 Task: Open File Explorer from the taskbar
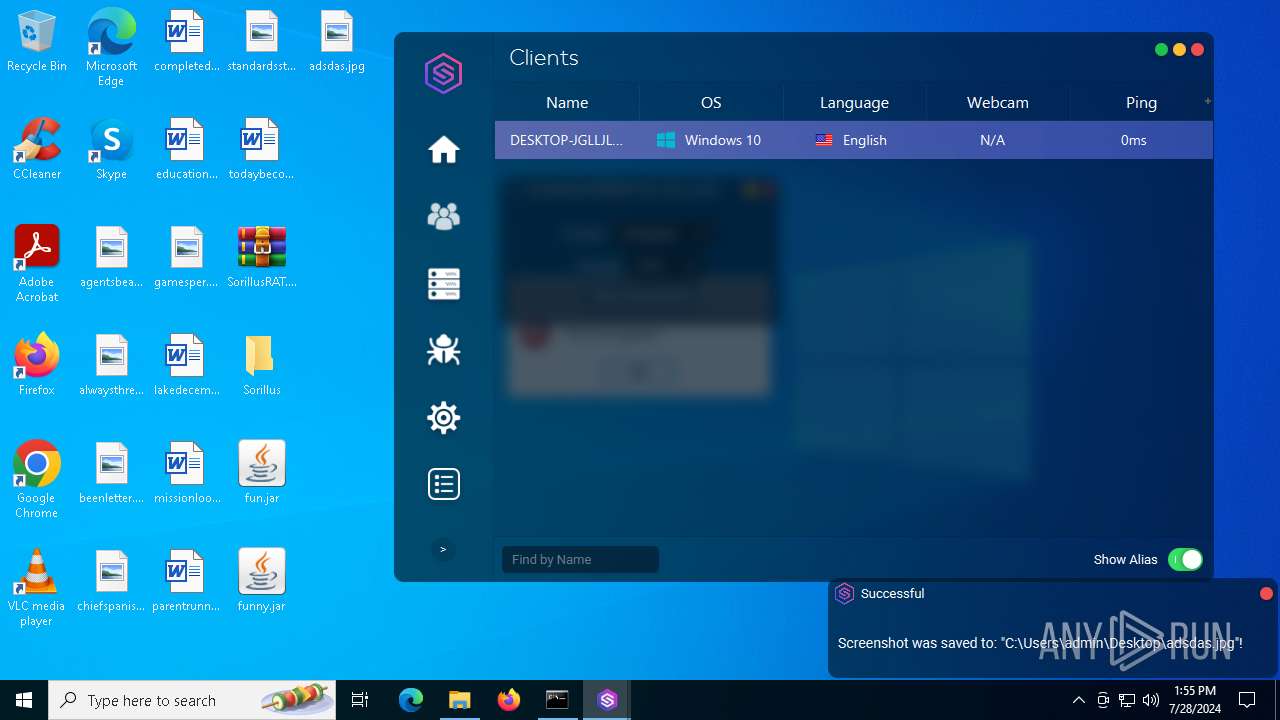point(459,700)
